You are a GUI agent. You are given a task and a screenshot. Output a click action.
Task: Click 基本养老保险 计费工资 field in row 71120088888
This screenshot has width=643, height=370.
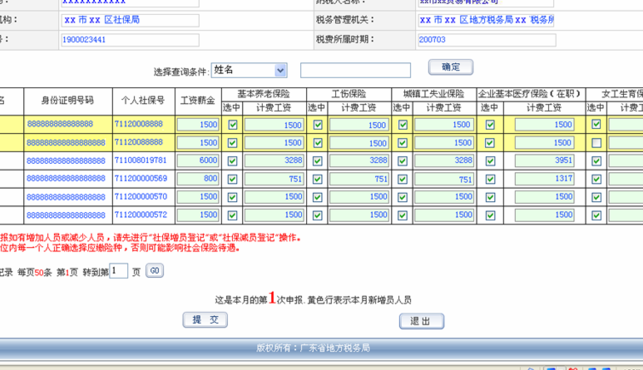tap(274, 142)
